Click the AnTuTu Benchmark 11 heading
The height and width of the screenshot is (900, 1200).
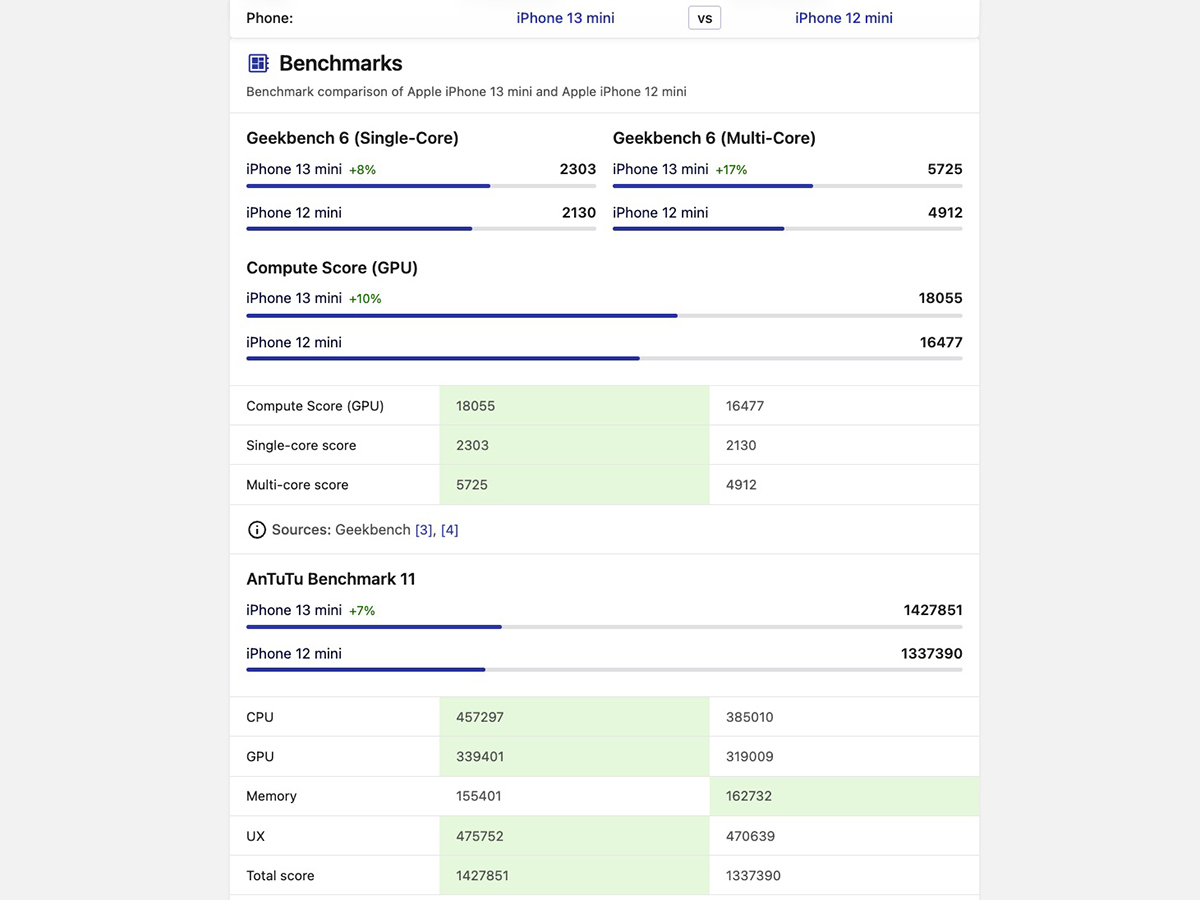pos(331,579)
